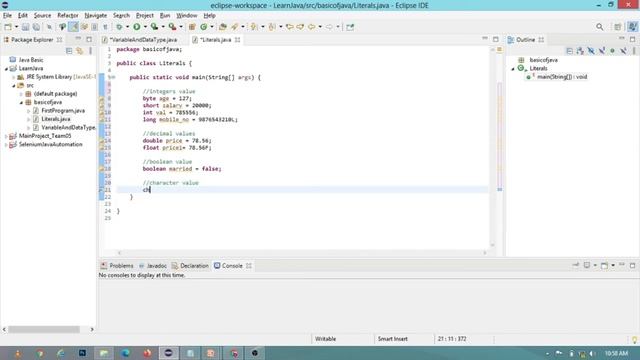The height and width of the screenshot is (360, 640).
Task: Click the New file toolbar icon
Action: [8, 27]
